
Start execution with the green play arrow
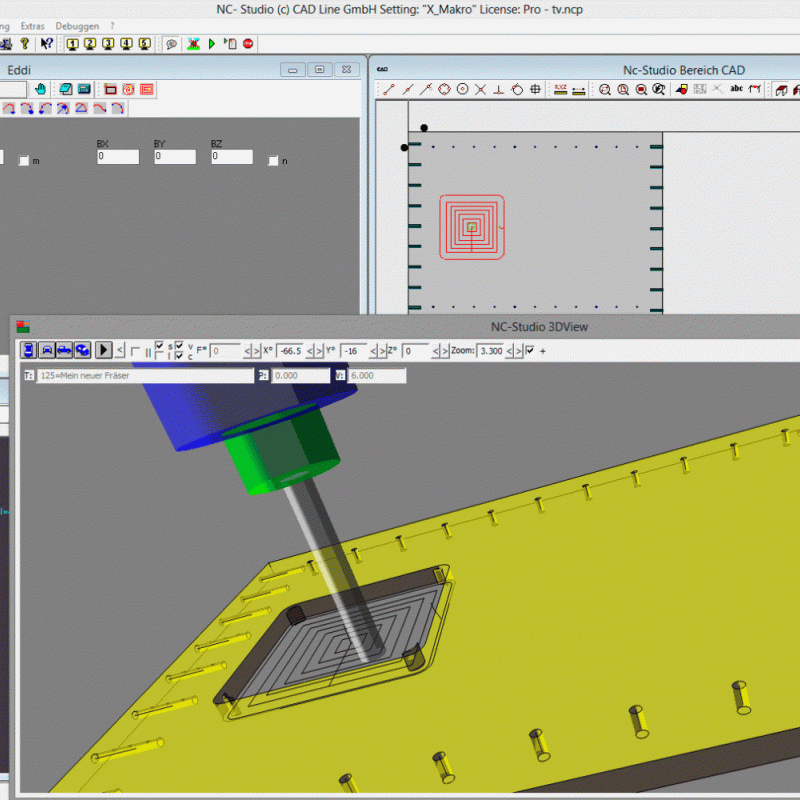(212, 43)
